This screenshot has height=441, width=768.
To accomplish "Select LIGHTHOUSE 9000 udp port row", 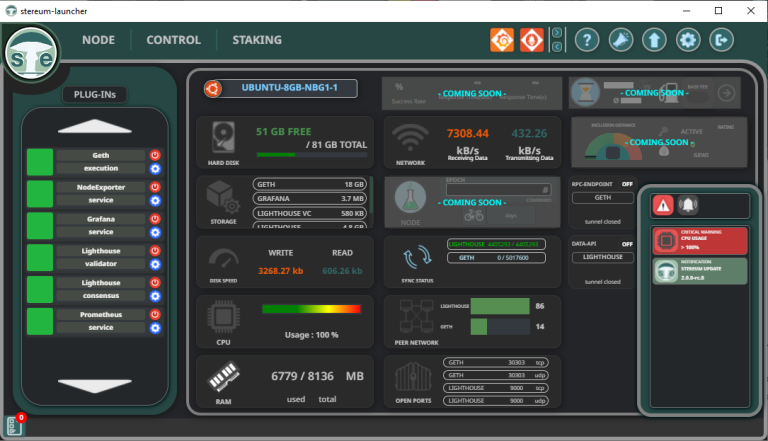I will [496, 401].
